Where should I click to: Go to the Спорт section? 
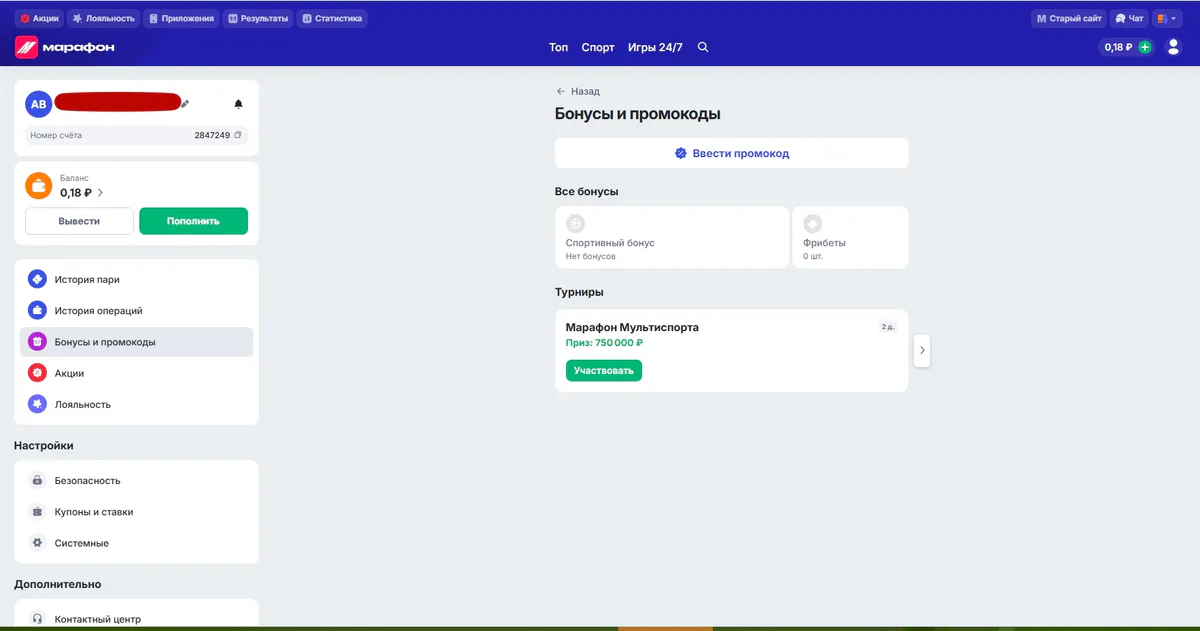click(598, 47)
